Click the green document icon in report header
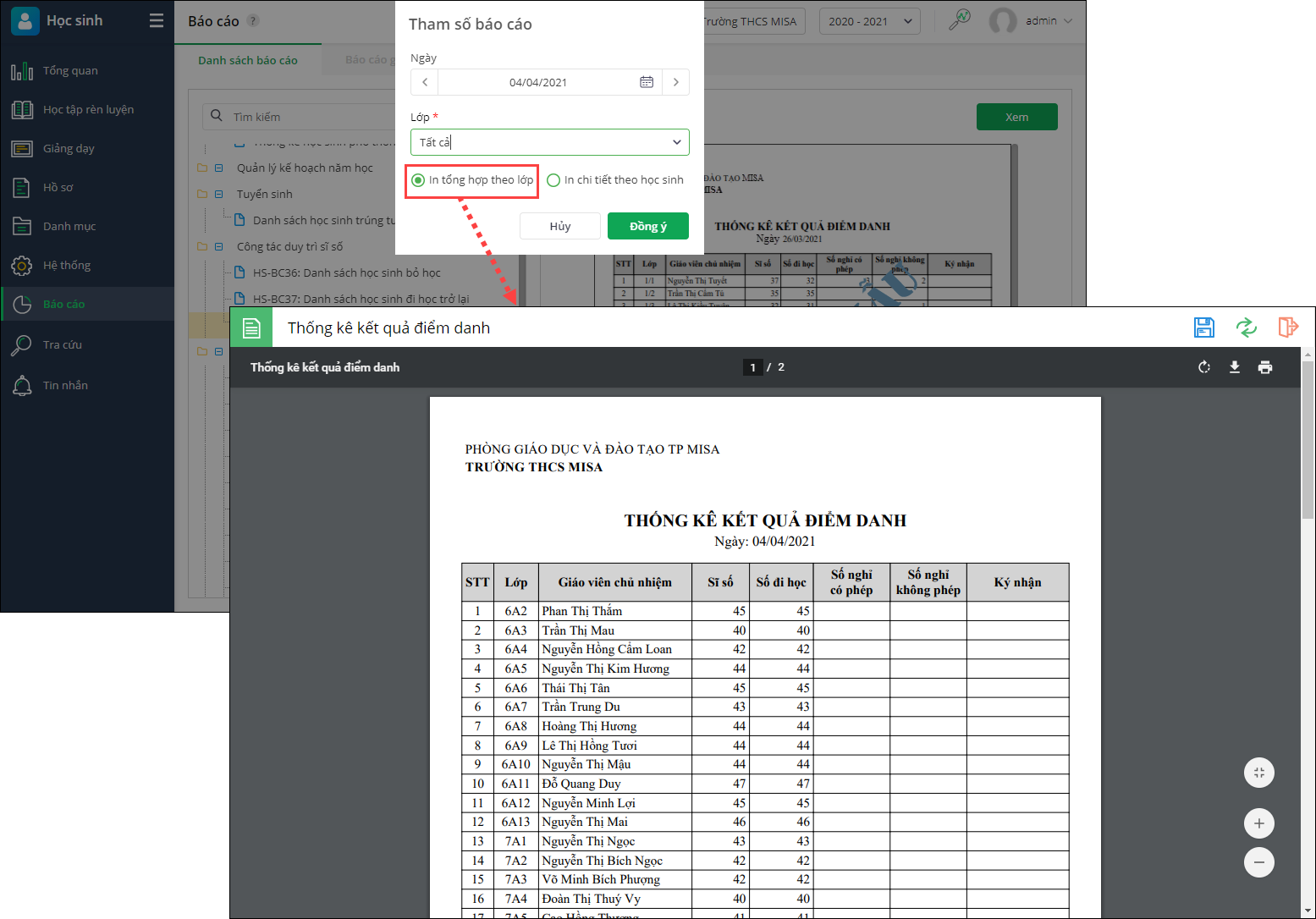Viewport: 1316px width, 919px height. coord(251,327)
